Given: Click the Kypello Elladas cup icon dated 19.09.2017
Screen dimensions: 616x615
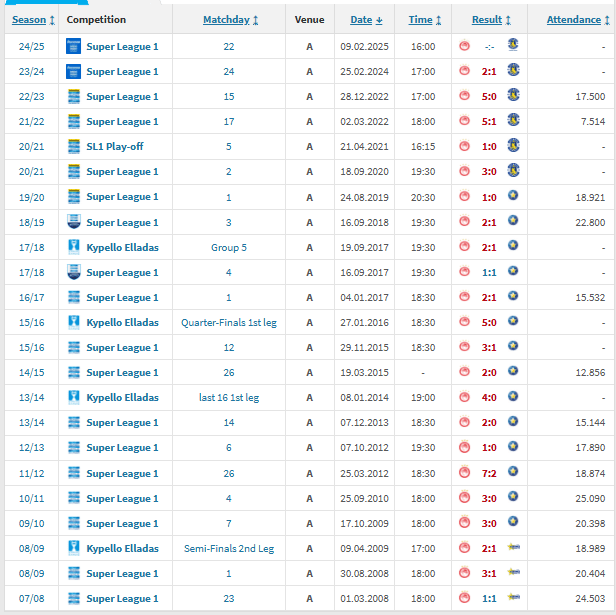Looking at the screenshot, I should (x=73, y=247).
